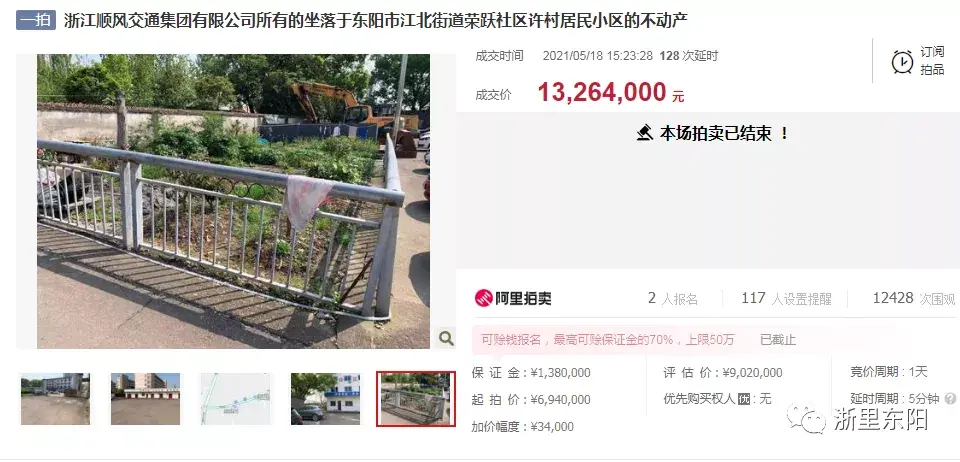Image resolution: width=960 pixels, height=462 pixels.
Task: Click the 117 人设置提醒 counter
Action: click(x=786, y=299)
